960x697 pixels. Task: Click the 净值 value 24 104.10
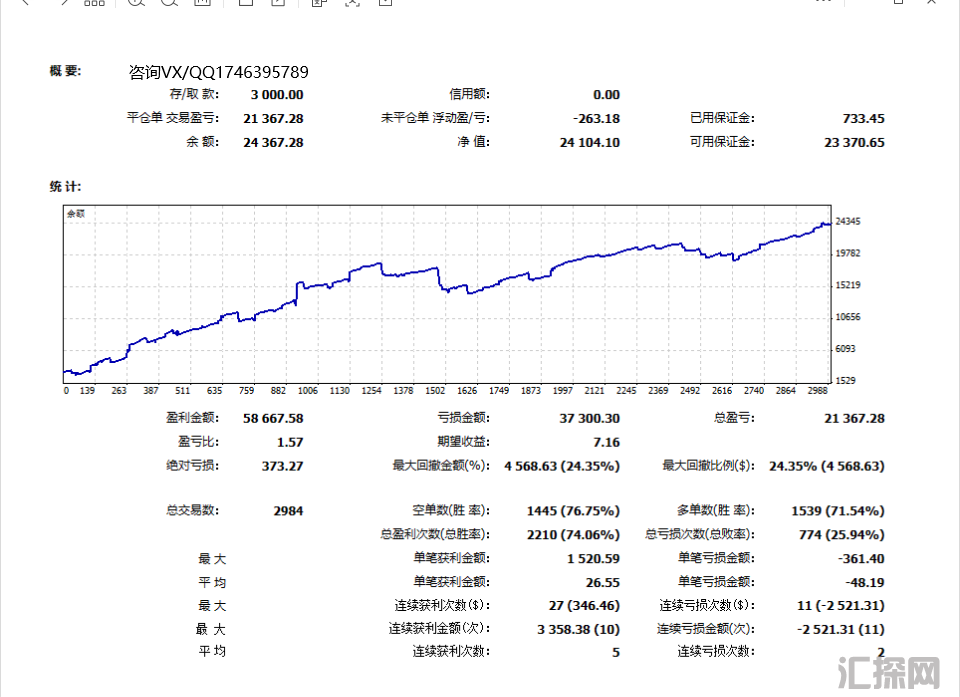[589, 142]
